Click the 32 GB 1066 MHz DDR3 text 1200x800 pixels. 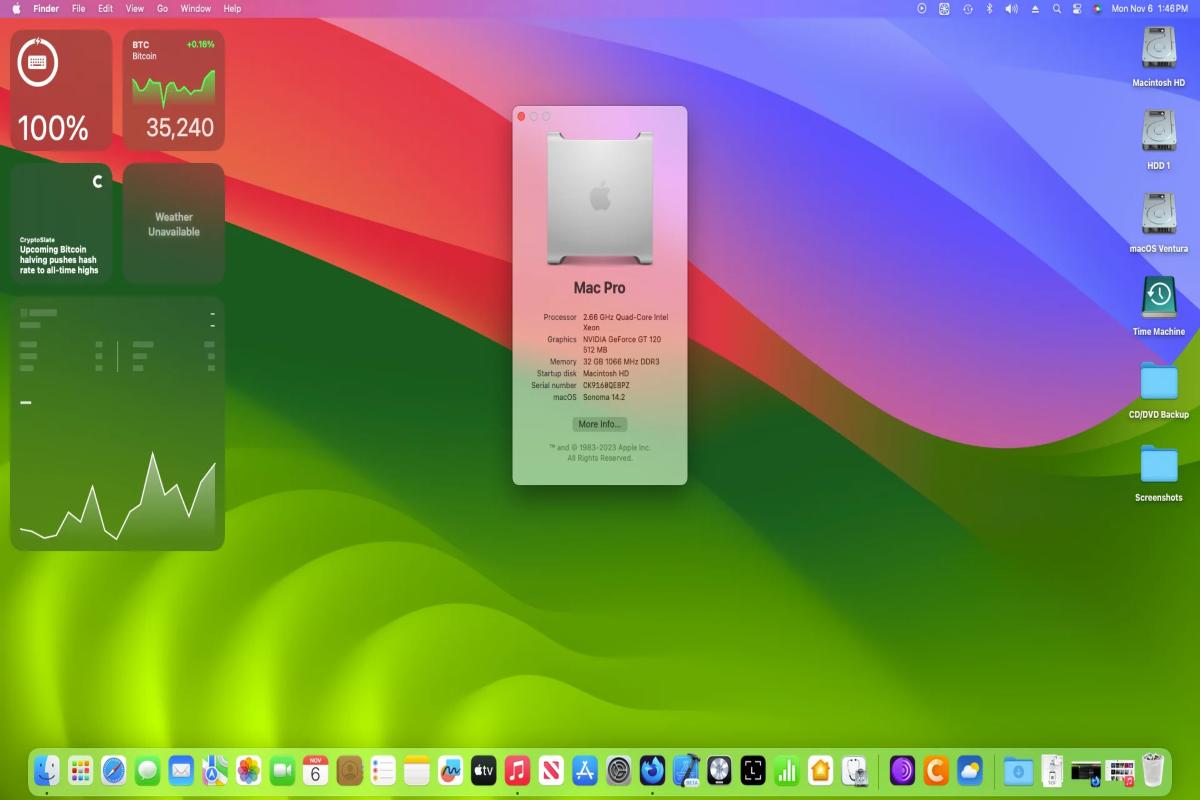(x=621, y=362)
